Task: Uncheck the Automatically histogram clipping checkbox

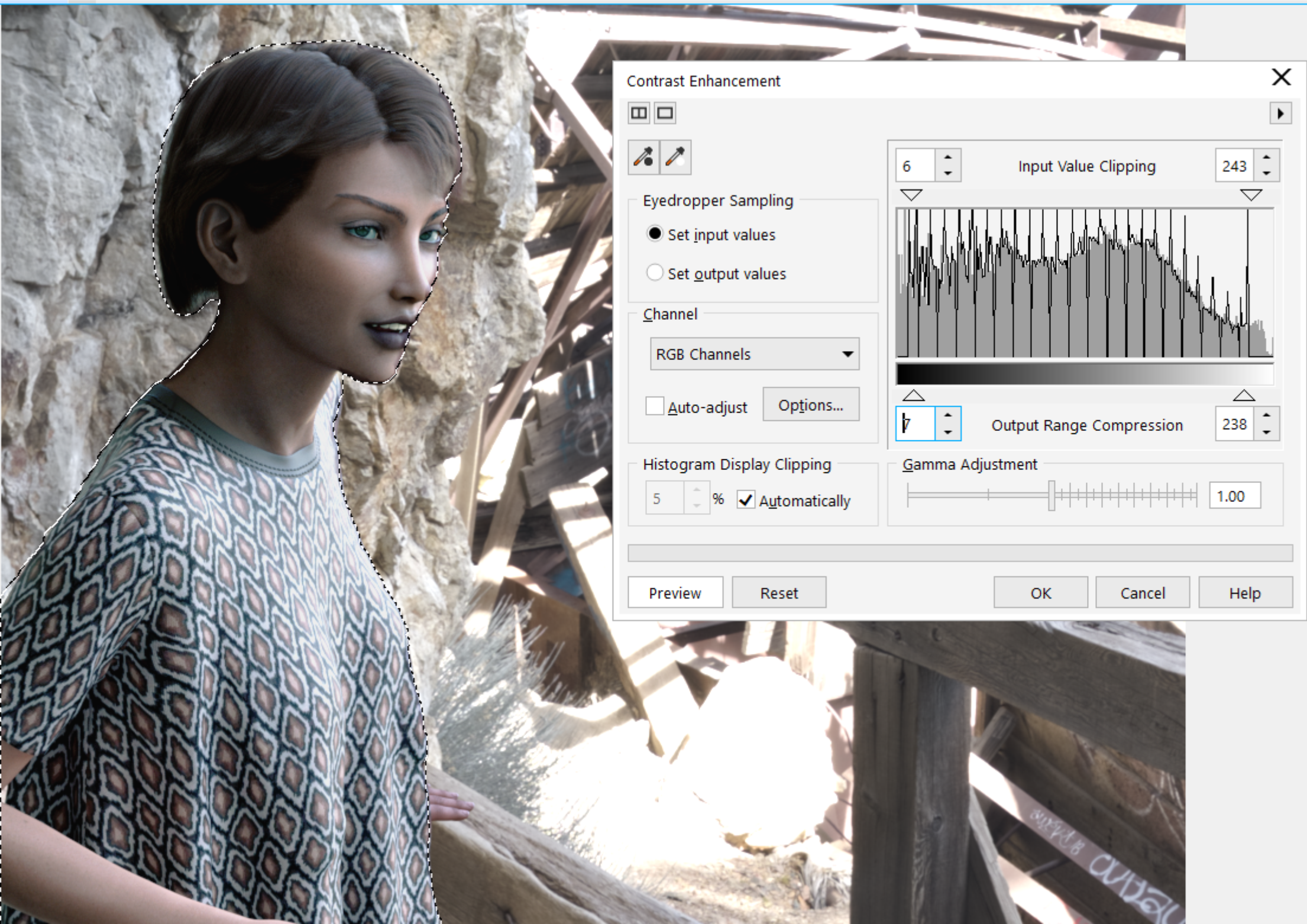Action: [x=746, y=500]
